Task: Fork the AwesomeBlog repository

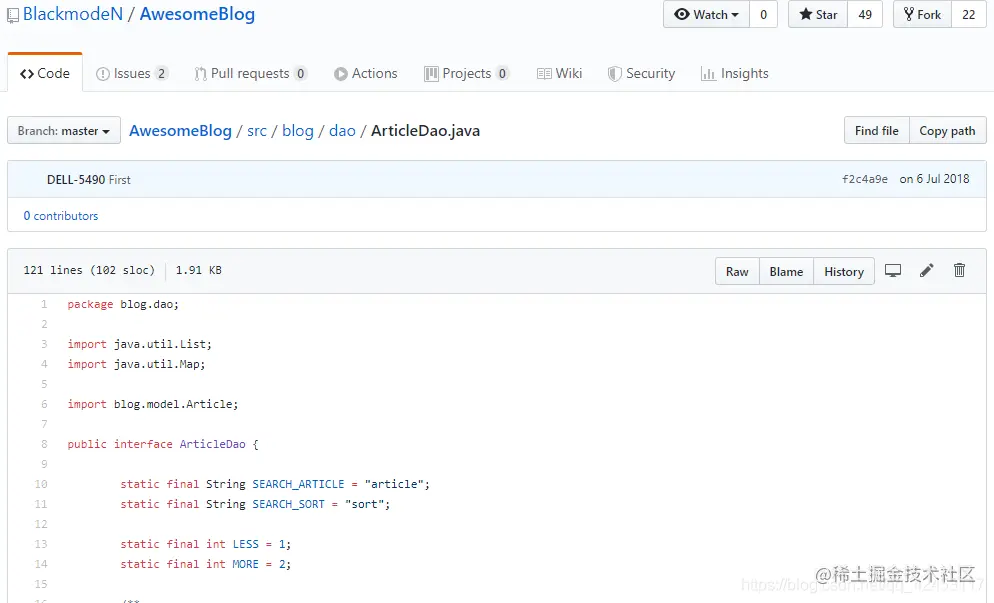Action: (922, 15)
